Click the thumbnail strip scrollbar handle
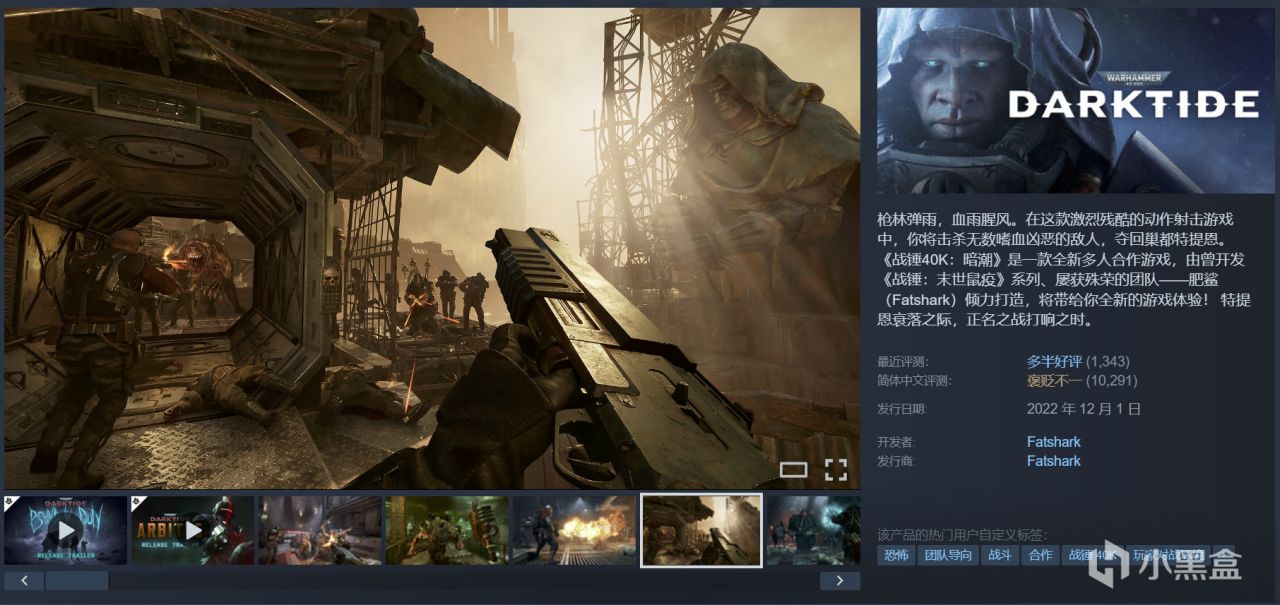 click(x=77, y=580)
